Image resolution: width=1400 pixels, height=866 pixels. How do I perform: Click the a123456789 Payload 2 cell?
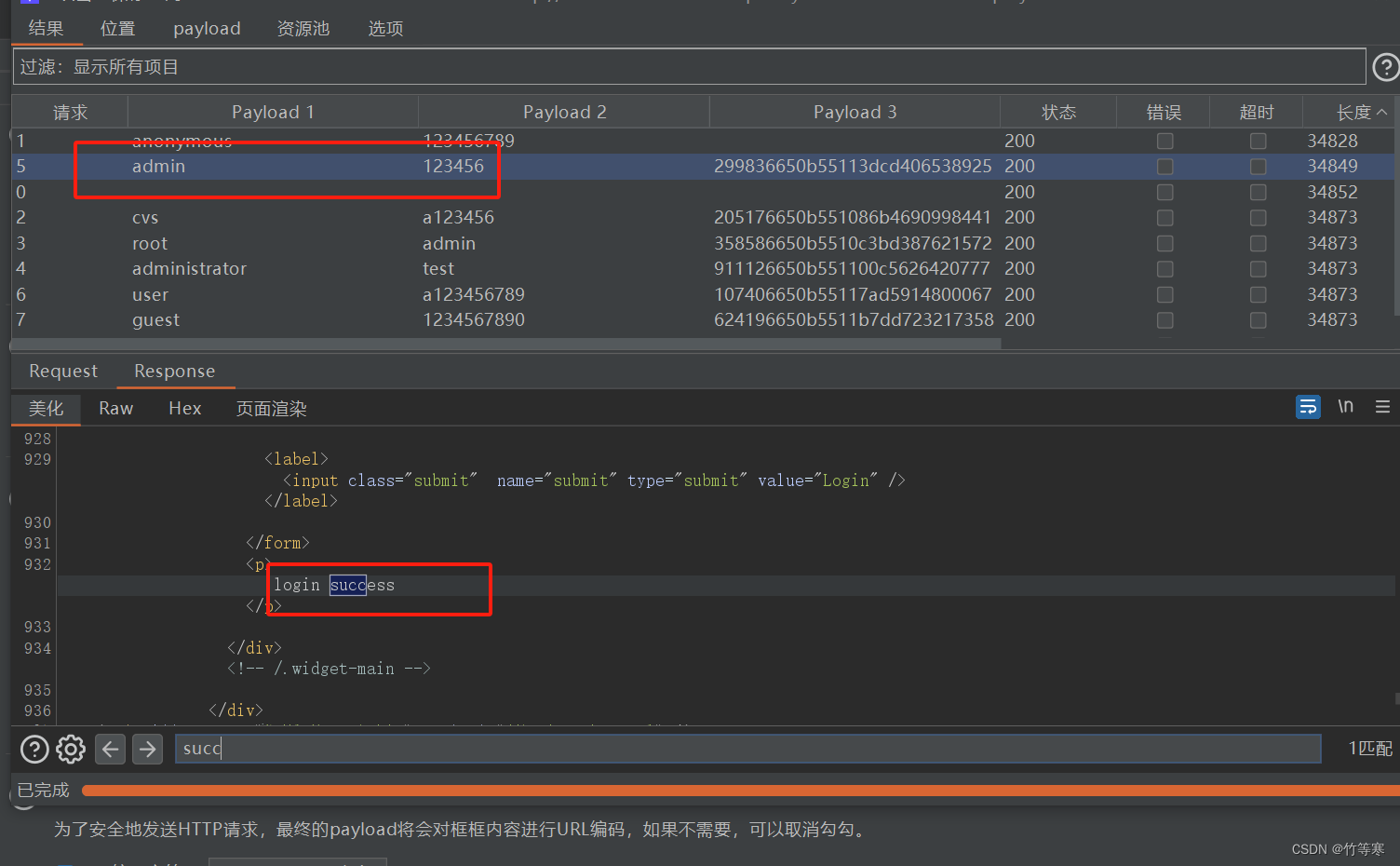[x=474, y=294]
